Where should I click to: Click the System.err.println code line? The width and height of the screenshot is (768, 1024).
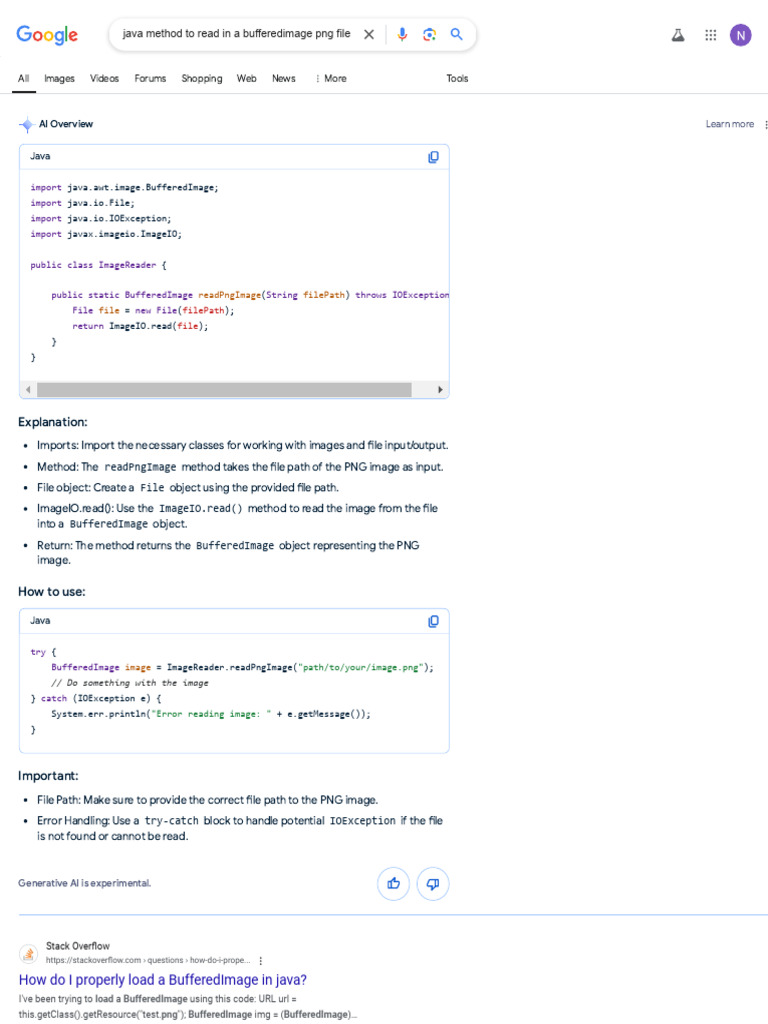click(210, 714)
